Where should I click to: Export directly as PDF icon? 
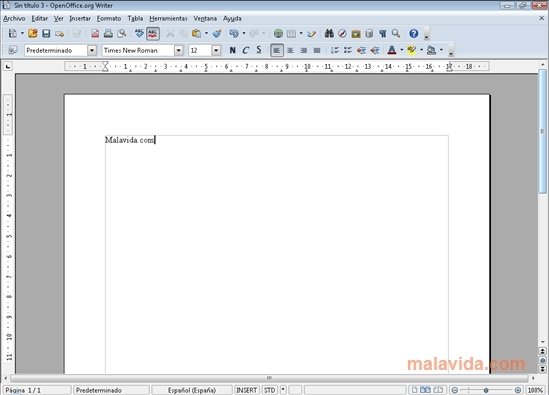click(95, 34)
